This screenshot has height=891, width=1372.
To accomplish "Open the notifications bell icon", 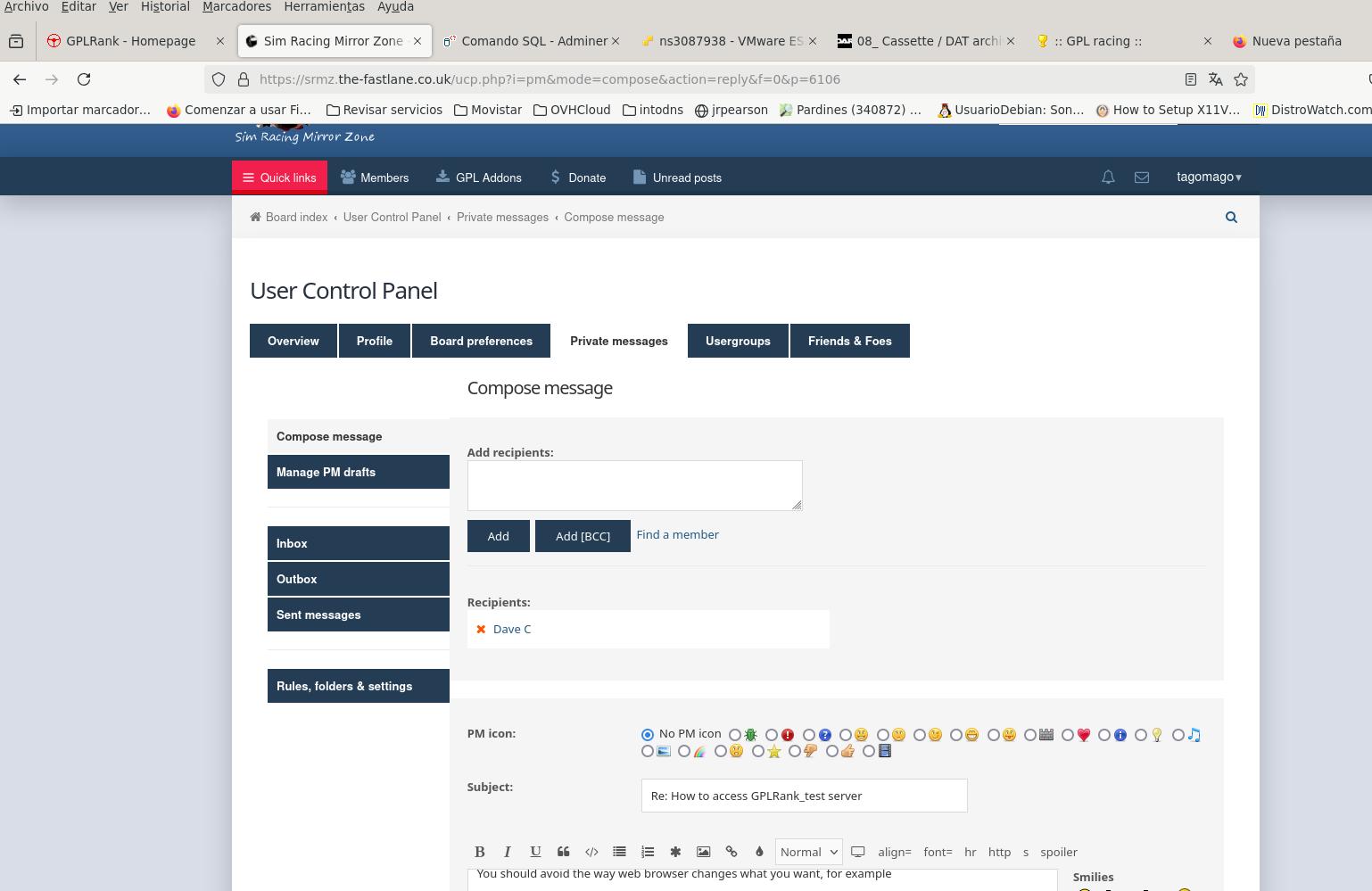I will point(1108,177).
